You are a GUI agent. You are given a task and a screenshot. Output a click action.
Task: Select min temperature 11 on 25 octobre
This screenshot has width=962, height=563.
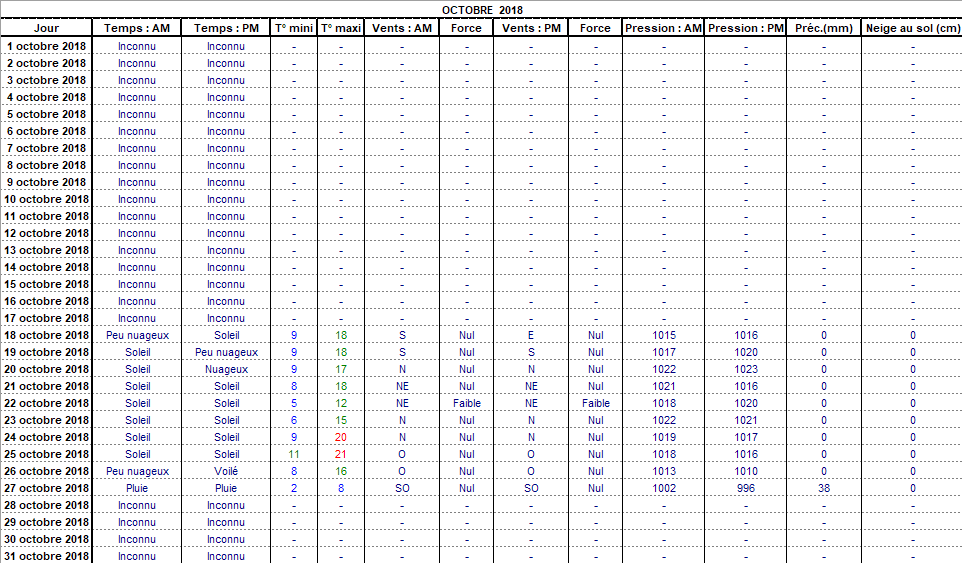click(294, 454)
